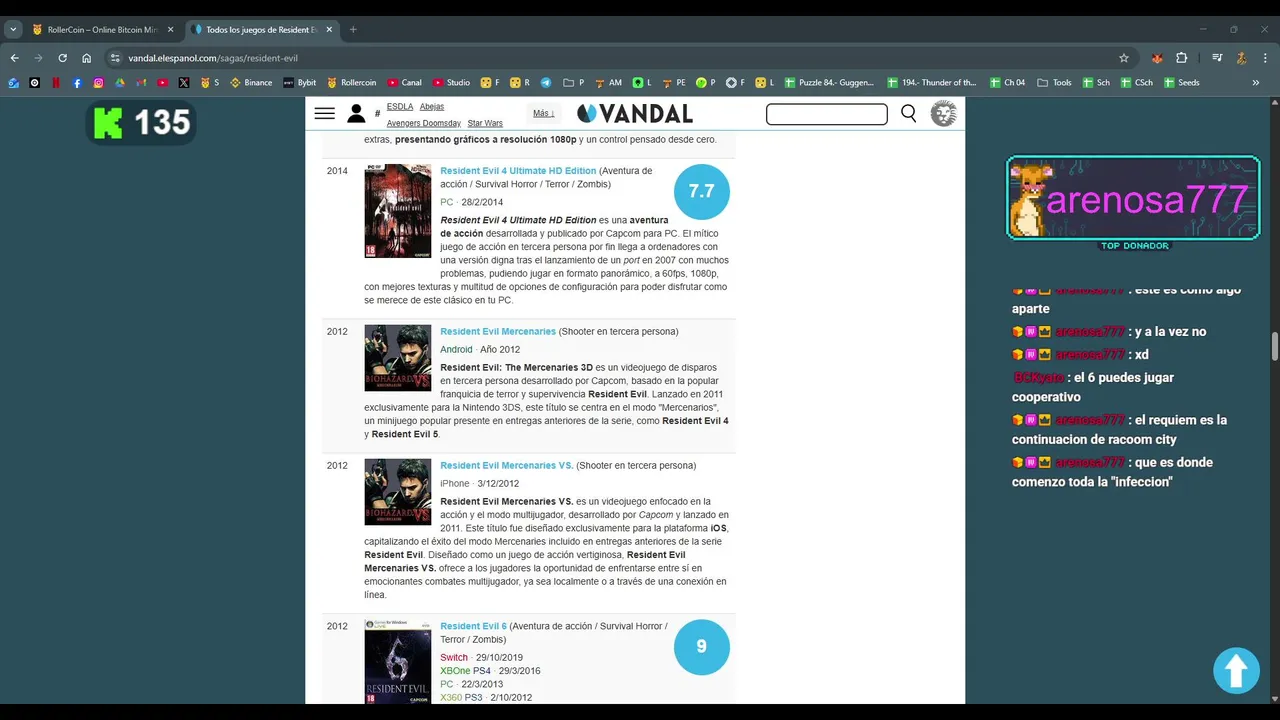Click the Vandal magnifying glass search icon
Viewport: 1280px width, 720px height.
tap(909, 114)
